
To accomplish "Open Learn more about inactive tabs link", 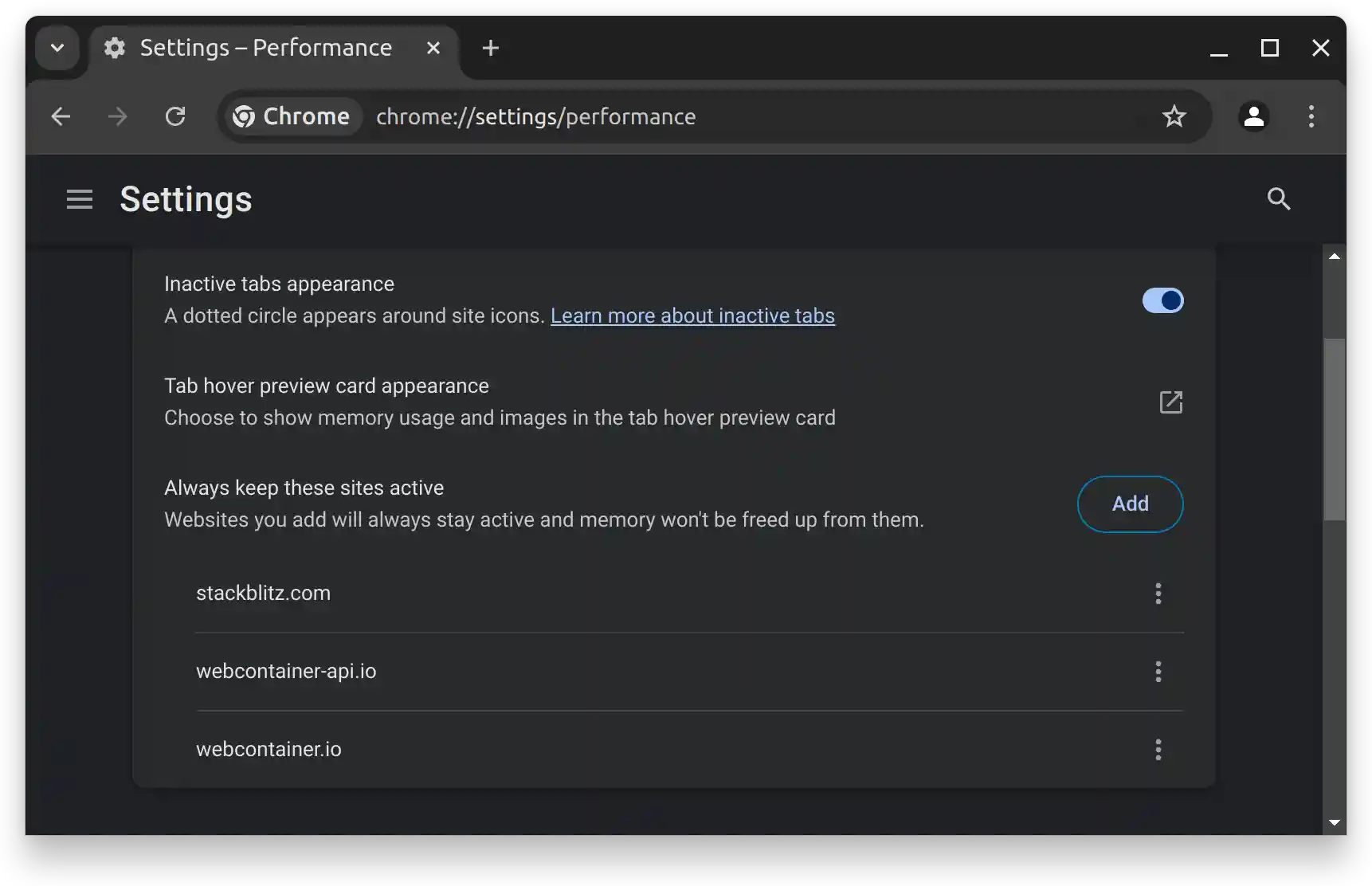I will [692, 316].
